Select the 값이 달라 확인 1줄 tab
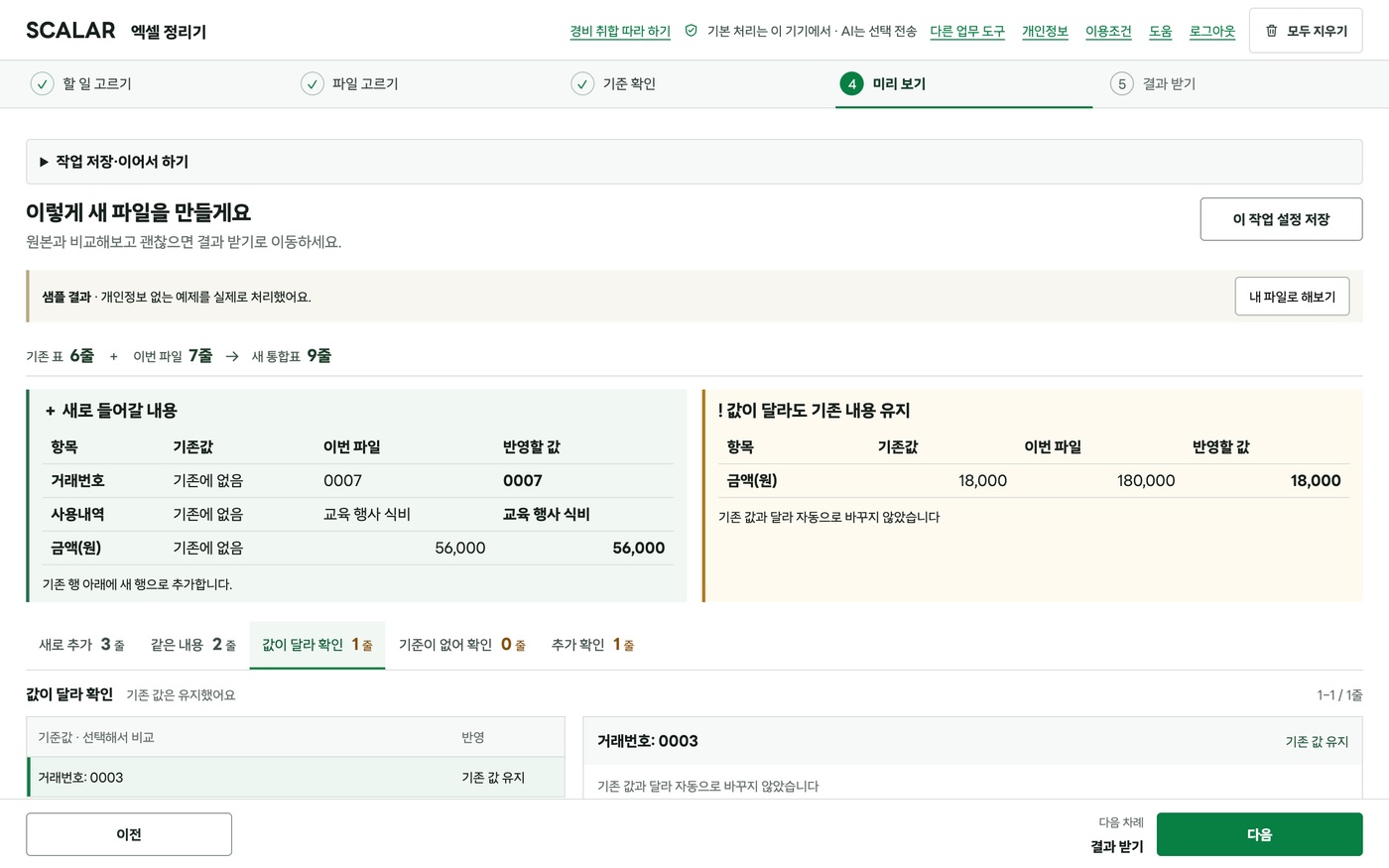1389x868 pixels. click(317, 645)
